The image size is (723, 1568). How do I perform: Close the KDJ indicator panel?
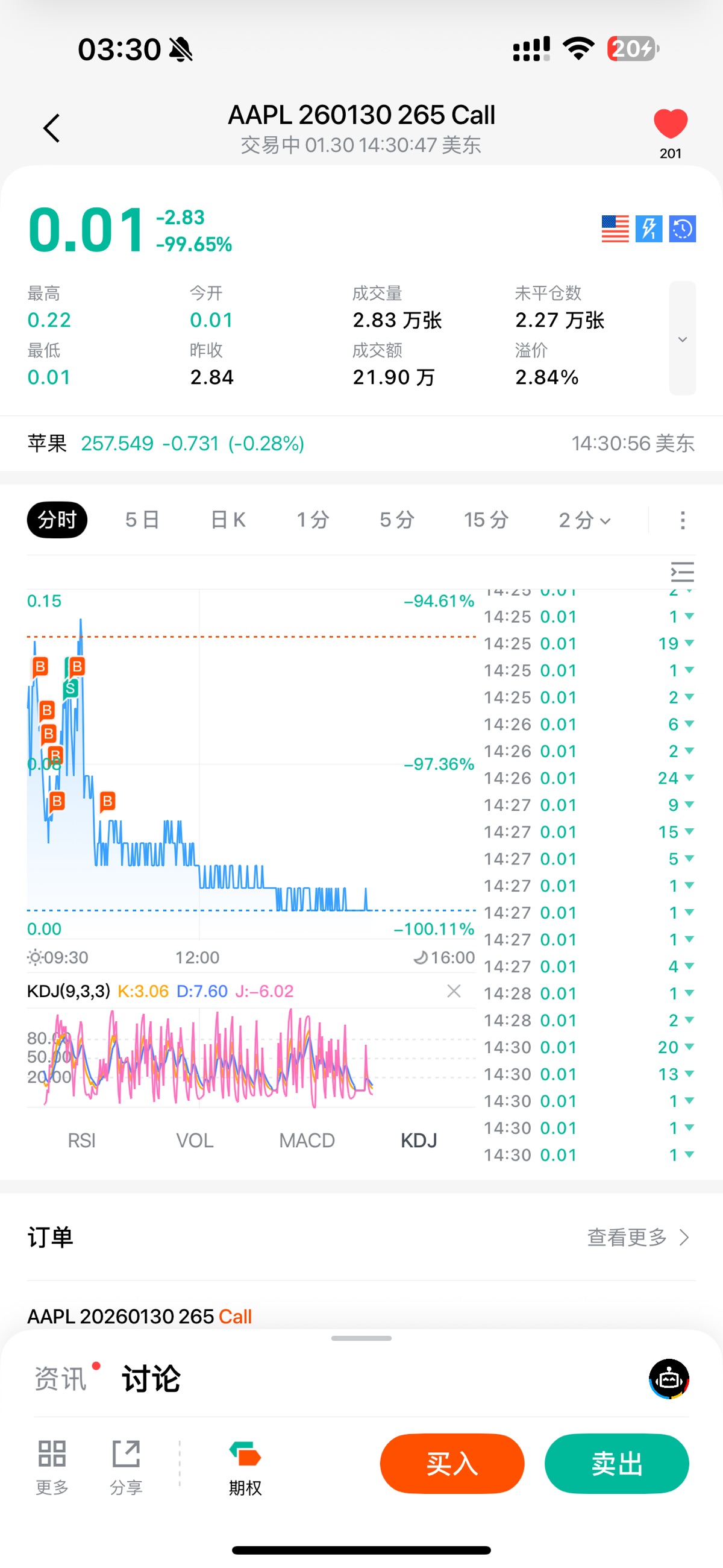(454, 991)
